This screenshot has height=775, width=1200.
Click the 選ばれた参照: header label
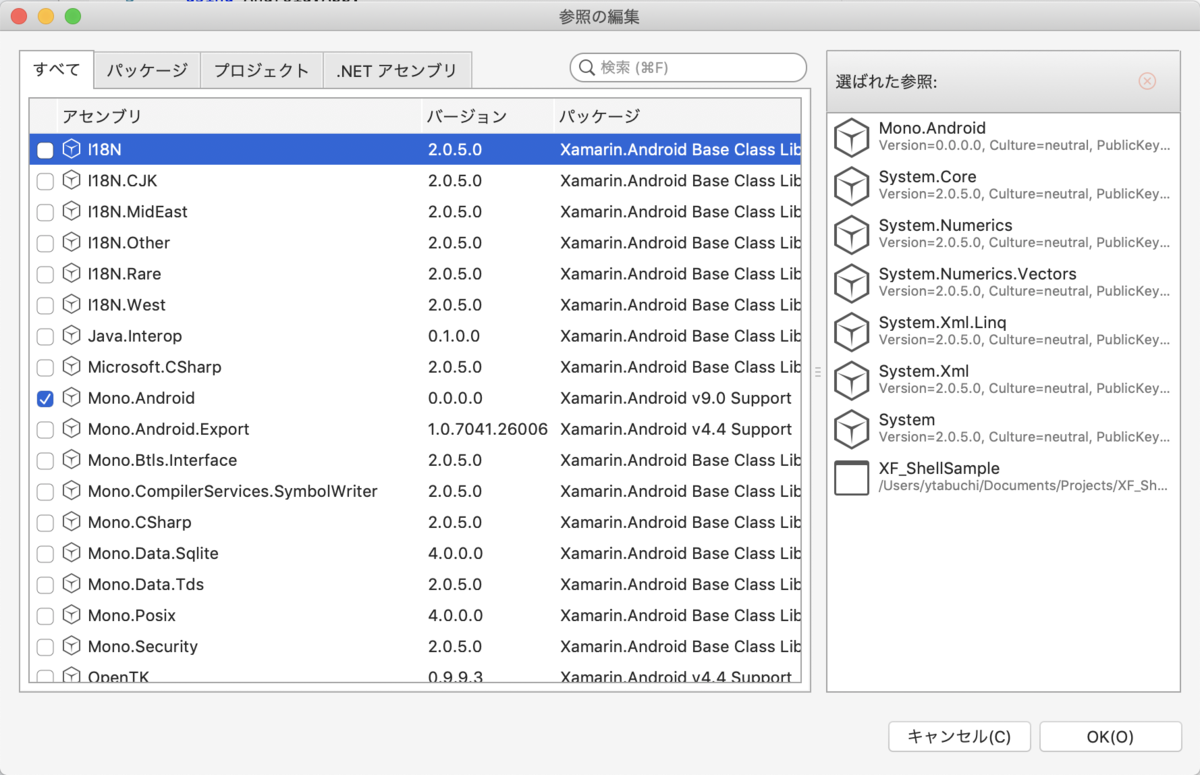click(x=887, y=82)
